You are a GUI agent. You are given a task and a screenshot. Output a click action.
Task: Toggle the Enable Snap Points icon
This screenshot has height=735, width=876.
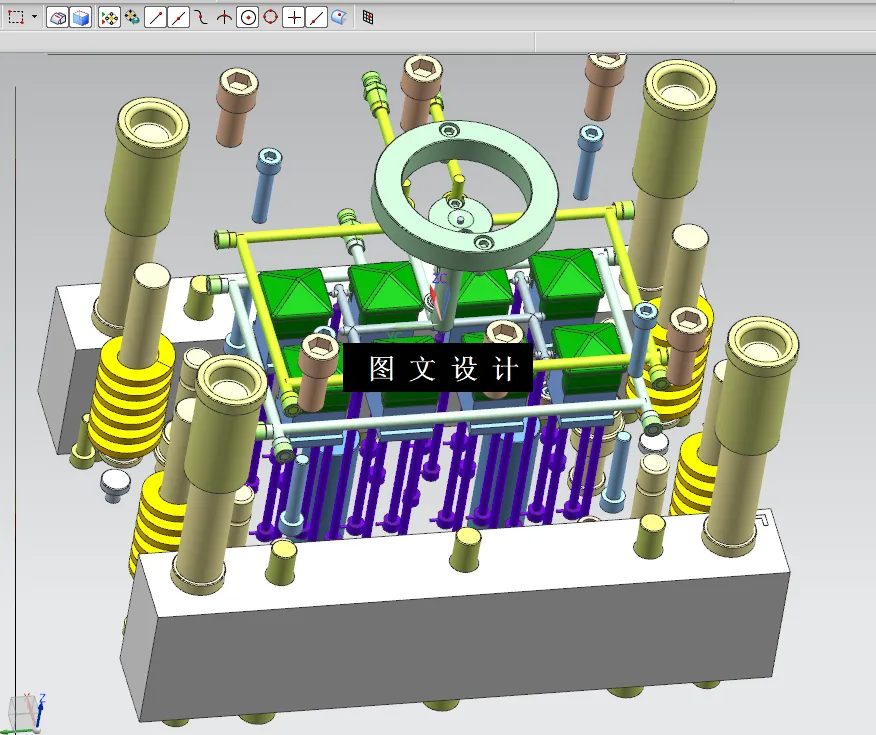110,18
